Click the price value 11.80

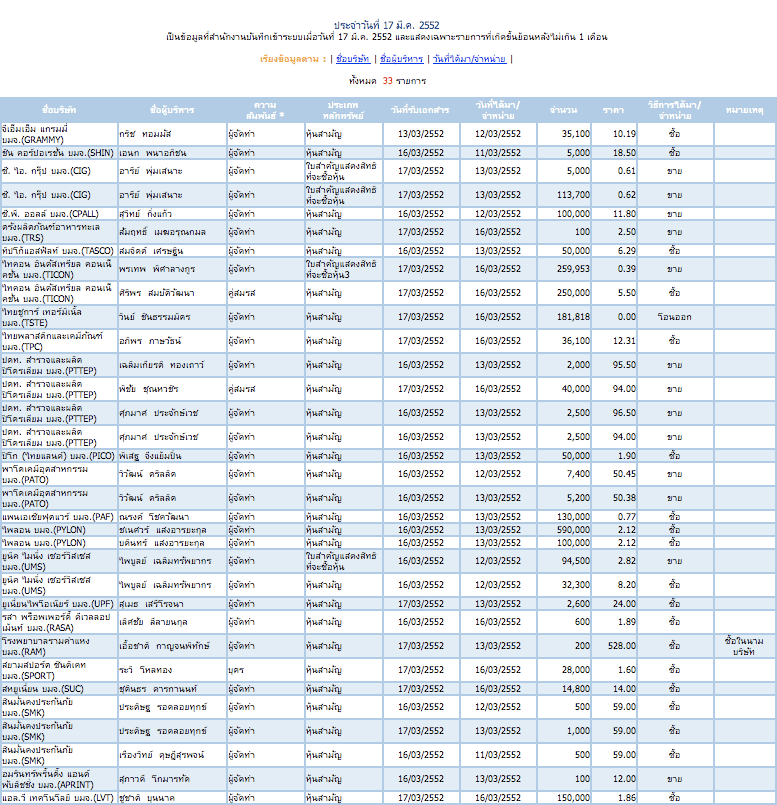pyautogui.click(x=624, y=214)
